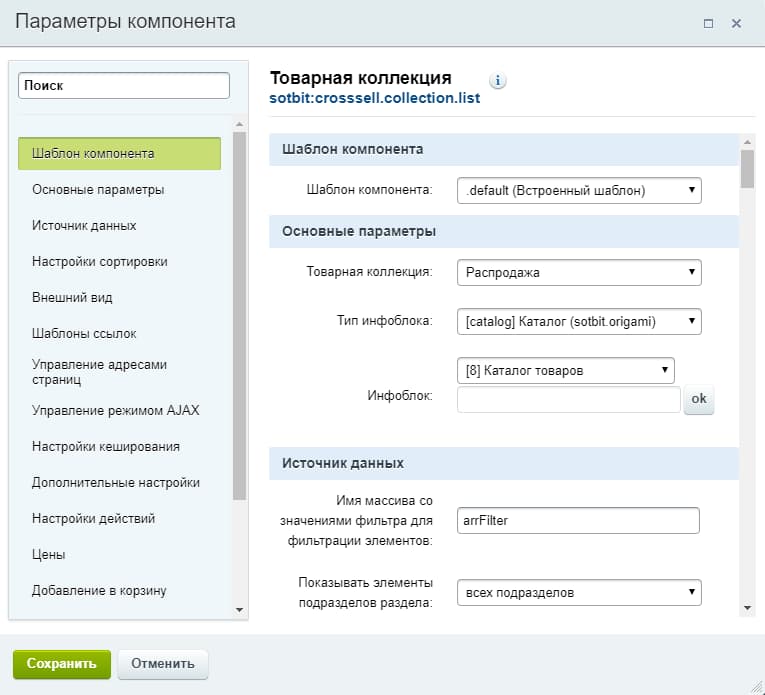Expand the всех подразделов dropdown
Screen dimensions: 765x695
579,593
